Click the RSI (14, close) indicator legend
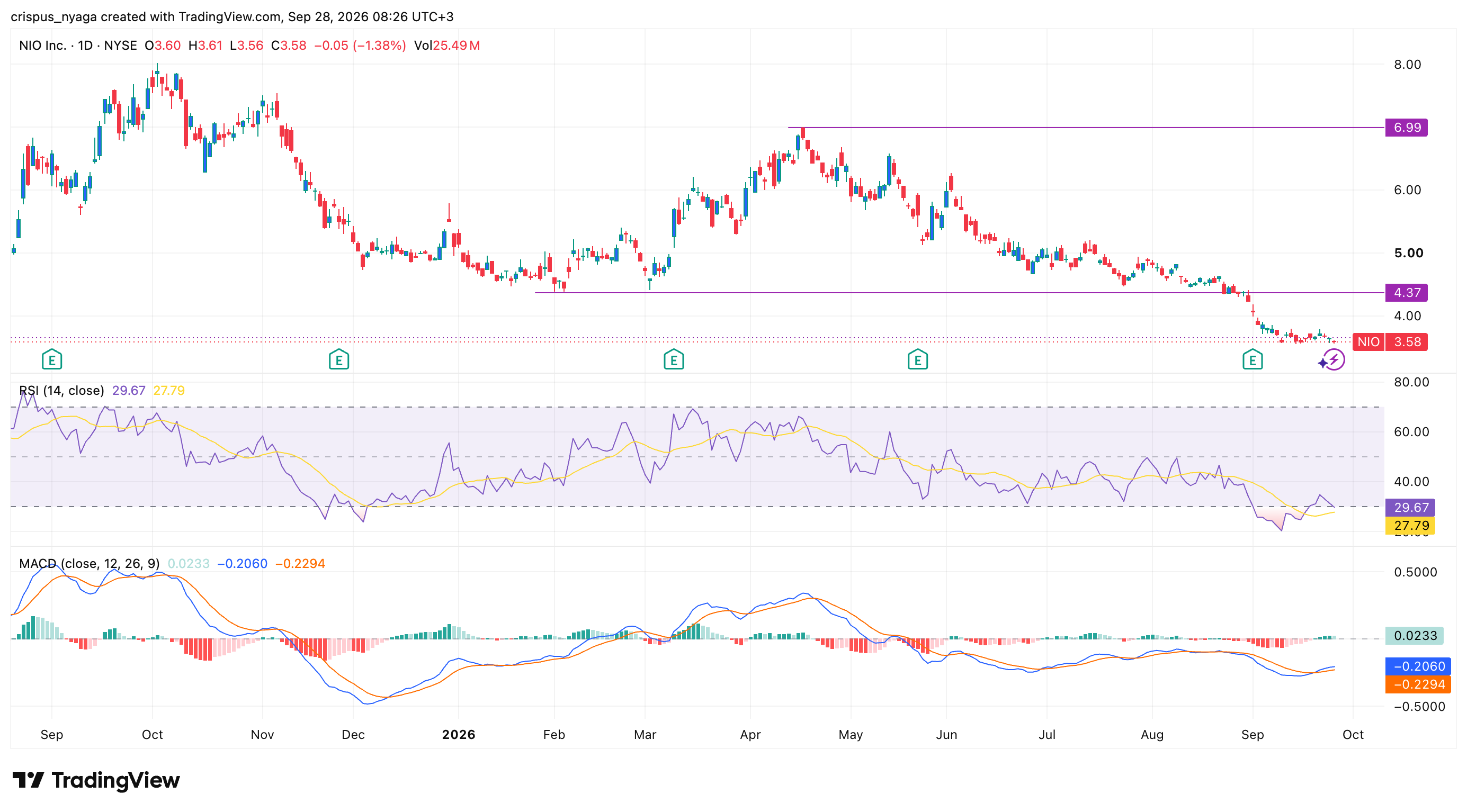Screen dimensions: 1467x812 61,390
